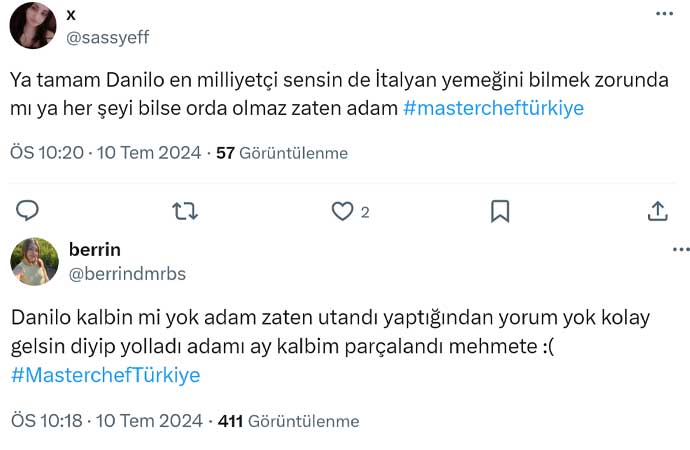The image size is (690, 450).
Task: Open the #MasterchefTürkiye hashtag in berrin's tweet
Action: coord(105,375)
